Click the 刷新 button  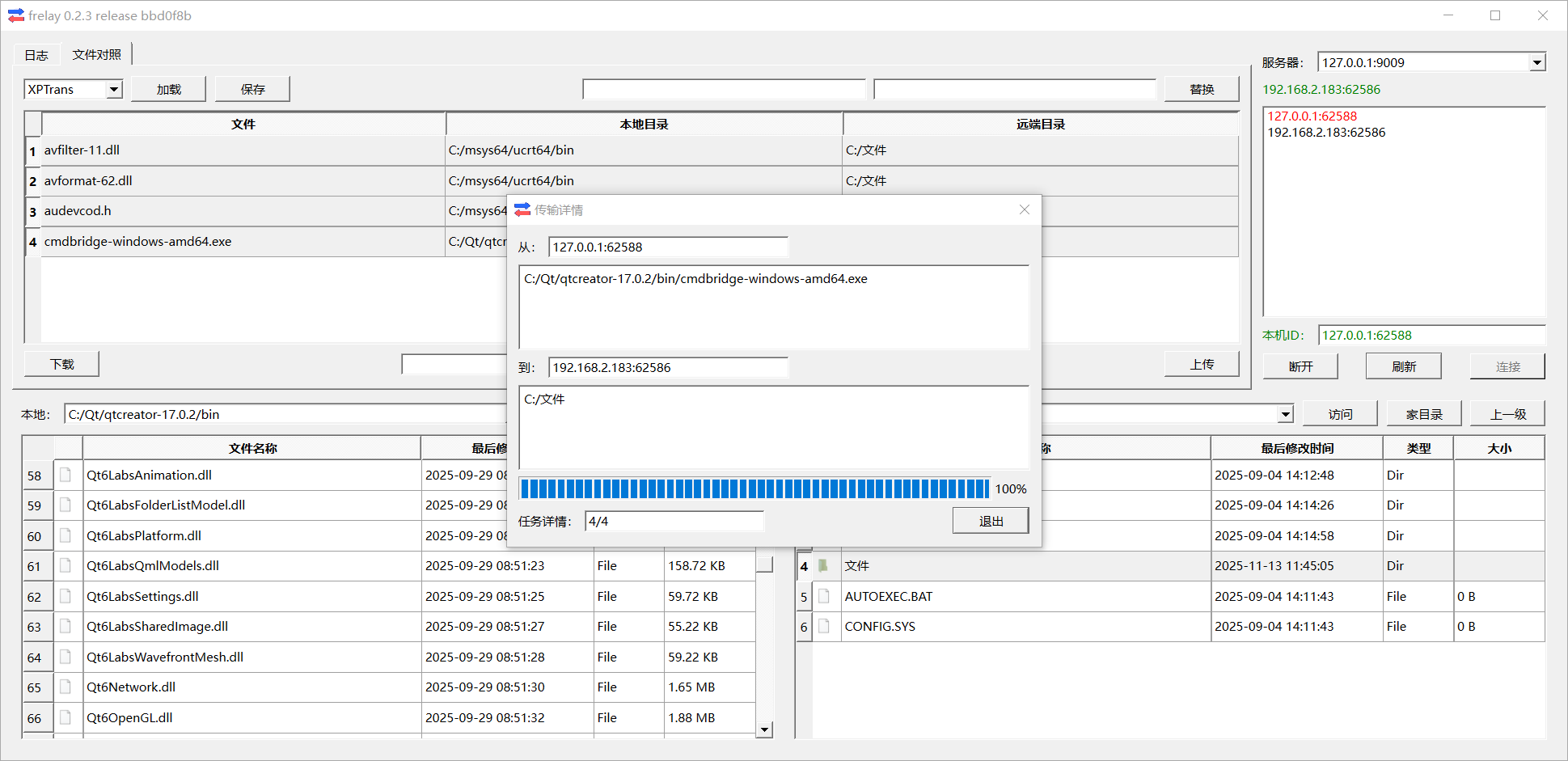(x=1403, y=366)
